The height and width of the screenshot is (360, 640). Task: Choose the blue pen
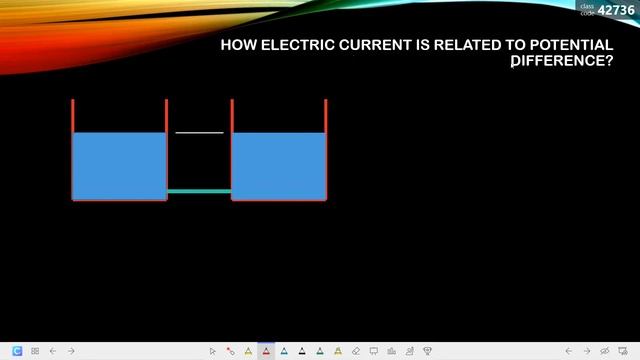tap(284, 351)
